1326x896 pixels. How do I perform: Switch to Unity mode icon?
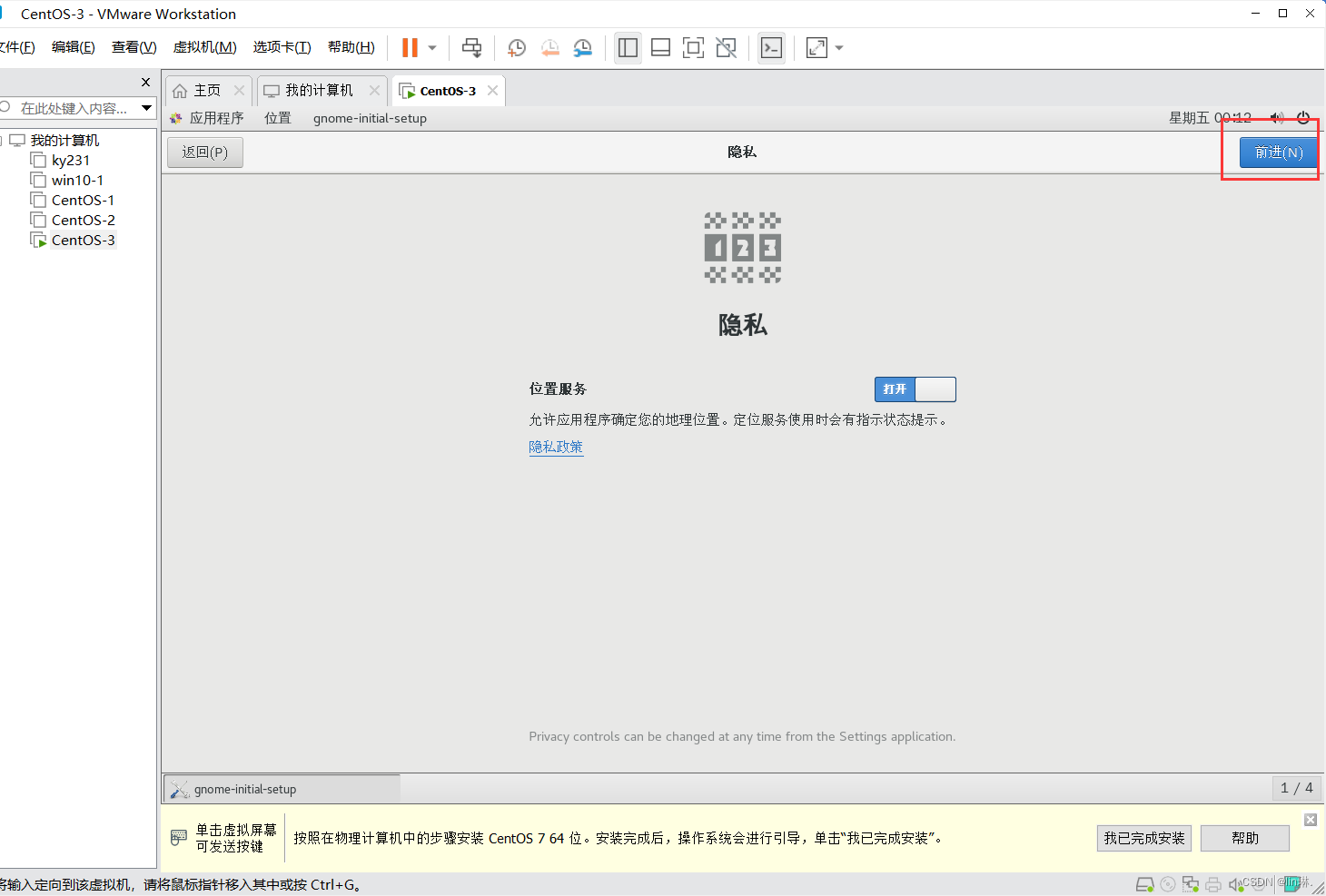pyautogui.click(x=727, y=48)
